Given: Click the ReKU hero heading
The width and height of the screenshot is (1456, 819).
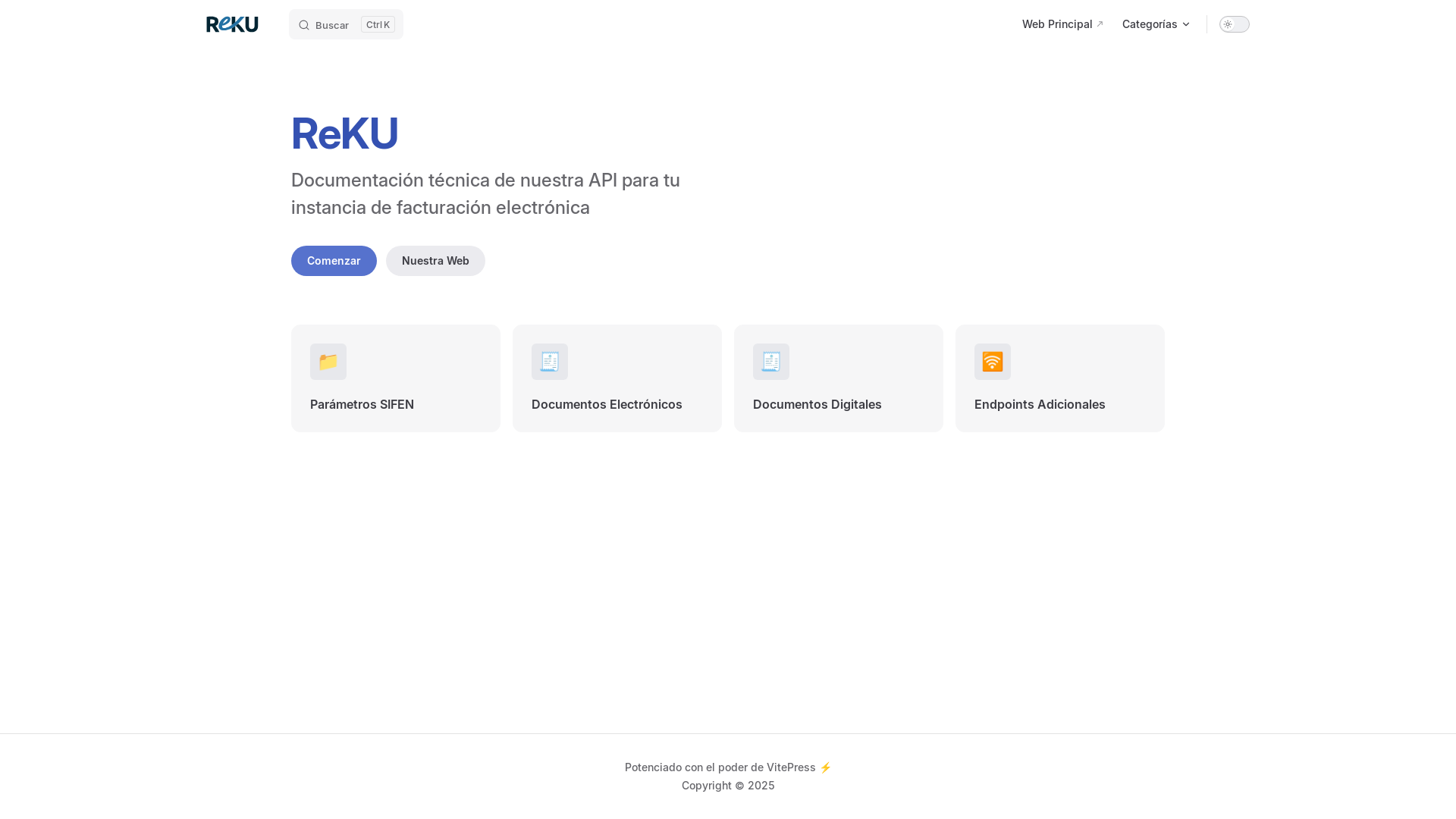Looking at the screenshot, I should [344, 133].
